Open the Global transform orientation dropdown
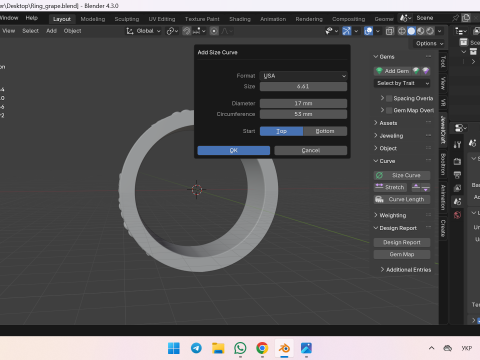The image size is (480, 360). (x=144, y=31)
